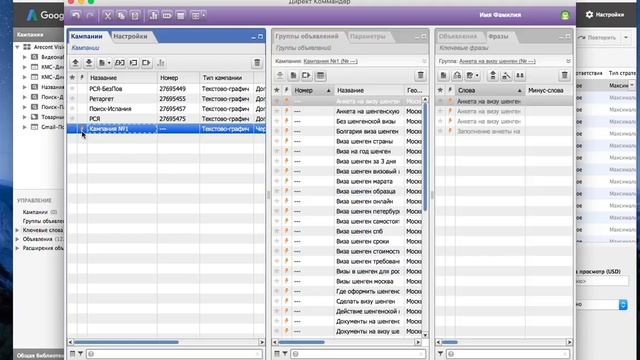Click the binoculars search icon in Phrases toolbar
This screenshot has width=640, height=360.
520,76
